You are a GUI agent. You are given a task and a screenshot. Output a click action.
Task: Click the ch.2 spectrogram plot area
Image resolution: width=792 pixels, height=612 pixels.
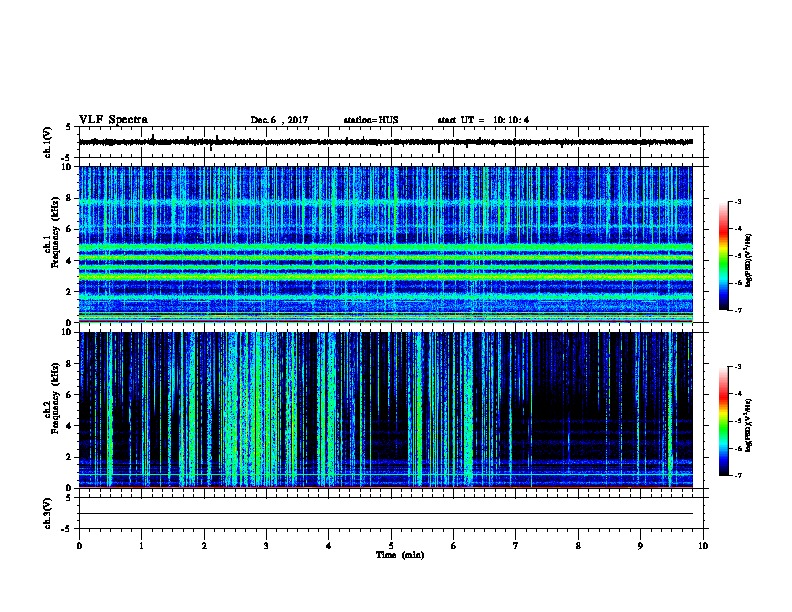391,410
